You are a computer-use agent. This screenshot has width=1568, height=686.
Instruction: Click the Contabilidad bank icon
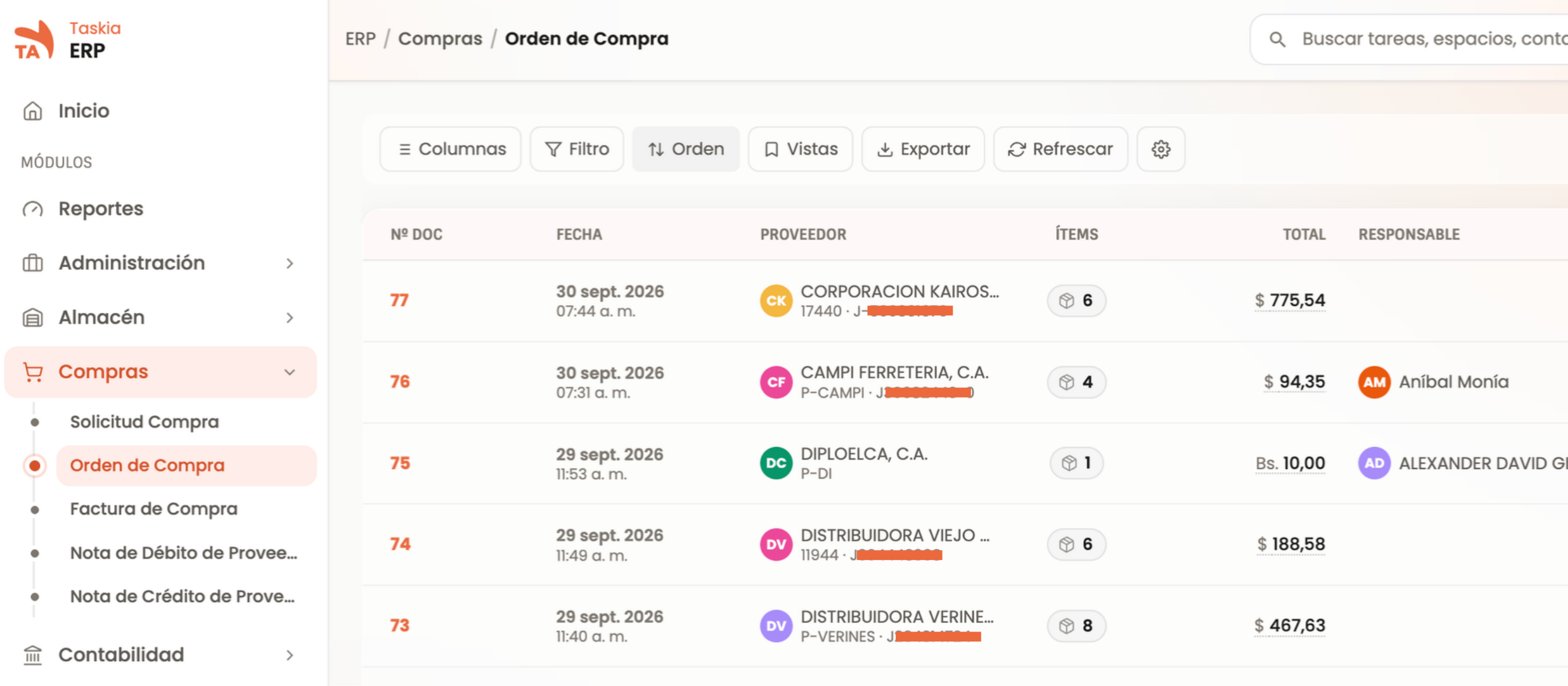coord(33,655)
